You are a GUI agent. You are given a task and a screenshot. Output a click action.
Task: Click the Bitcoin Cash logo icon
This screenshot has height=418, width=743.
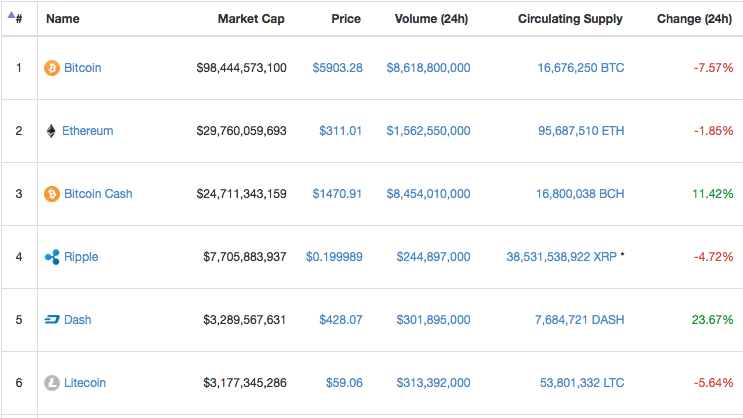(x=52, y=194)
